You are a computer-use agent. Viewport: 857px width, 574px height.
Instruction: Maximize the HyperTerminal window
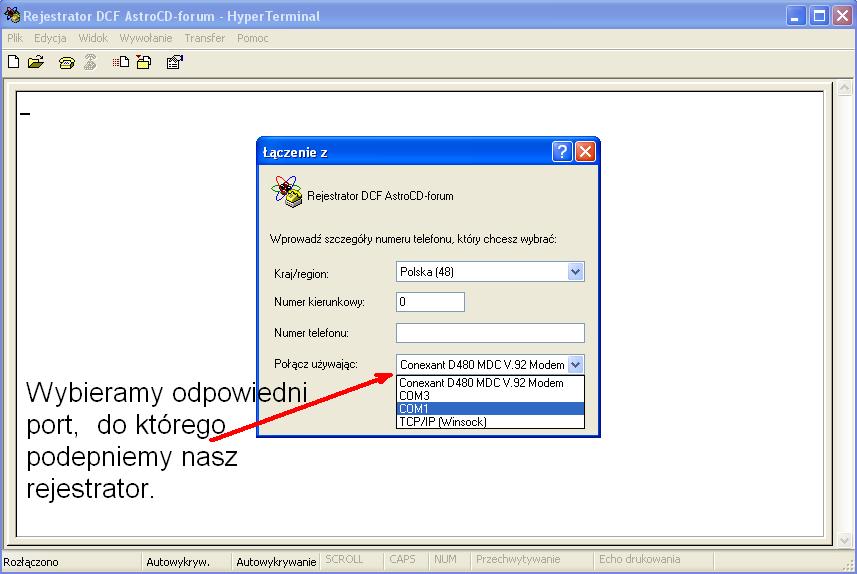[819, 15]
